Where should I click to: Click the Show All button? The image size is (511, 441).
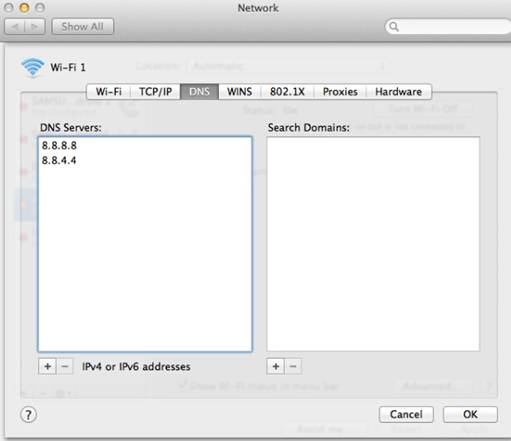[x=83, y=27]
